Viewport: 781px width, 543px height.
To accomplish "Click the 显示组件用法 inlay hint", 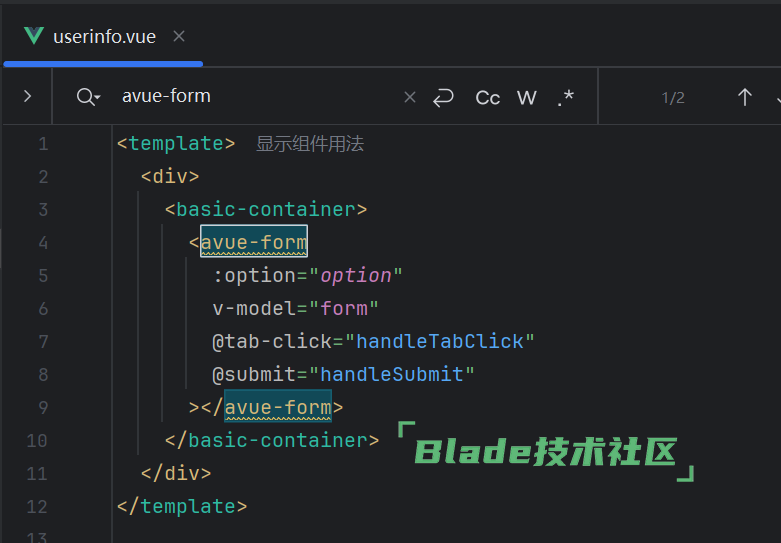I will 310,144.
